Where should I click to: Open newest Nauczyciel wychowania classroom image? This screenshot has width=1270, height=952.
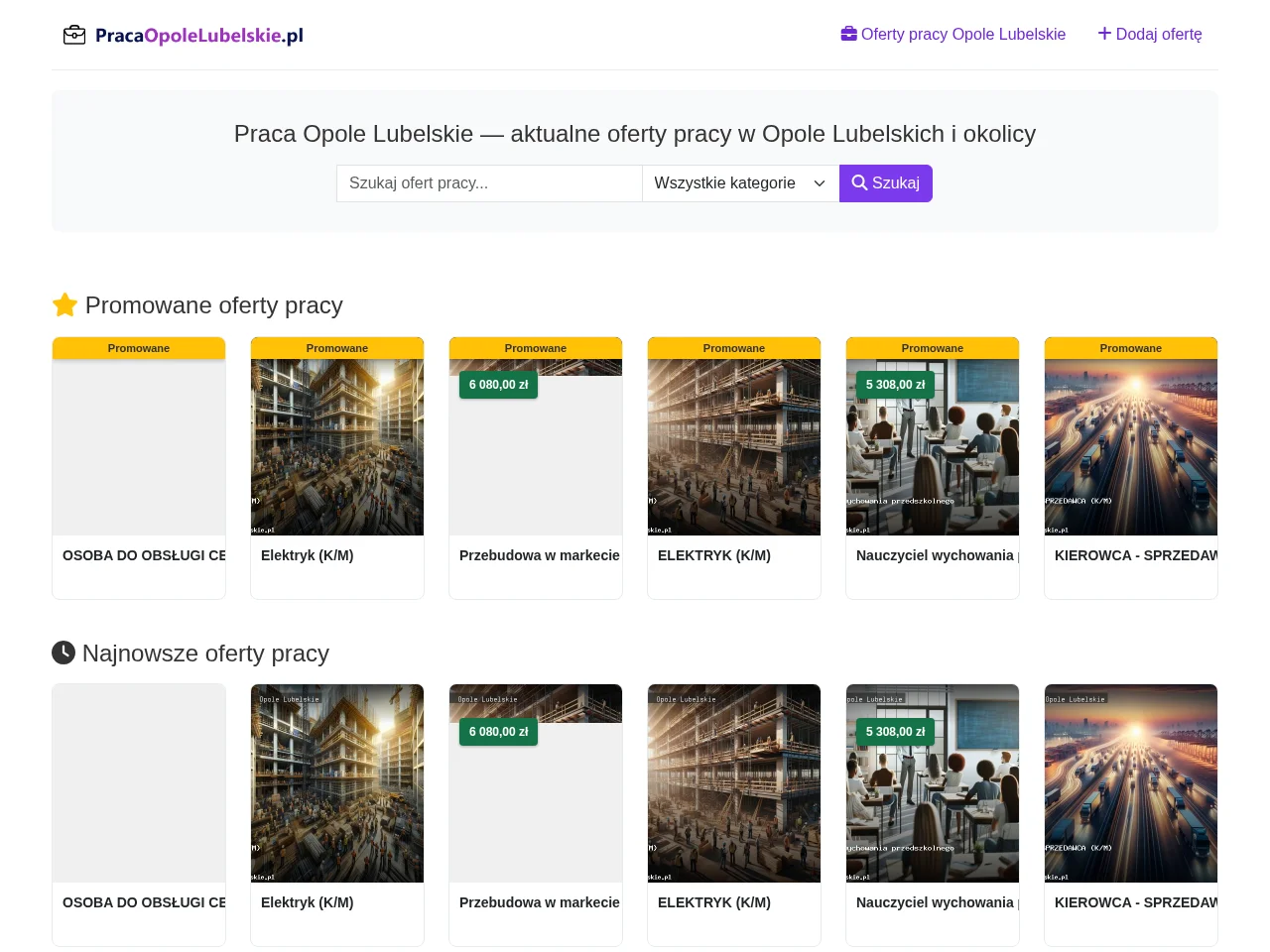click(x=933, y=783)
